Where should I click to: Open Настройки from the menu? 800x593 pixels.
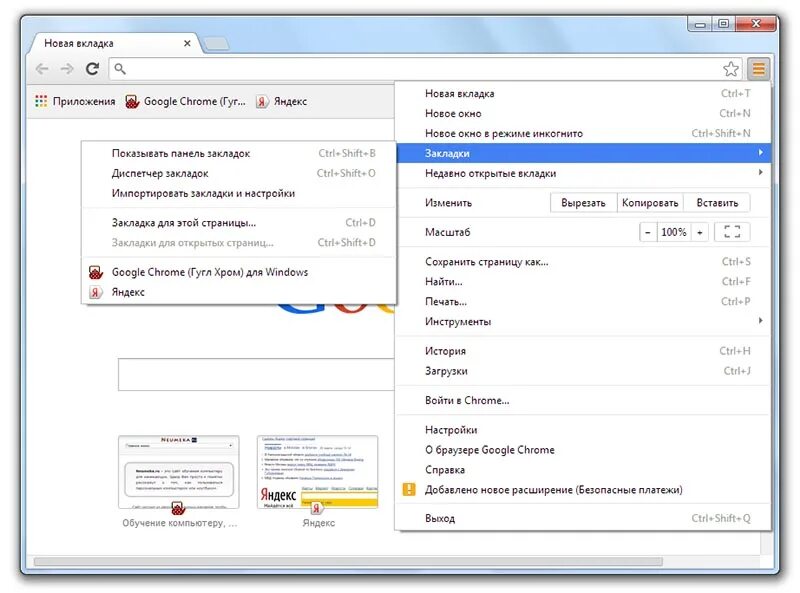[x=583, y=430]
